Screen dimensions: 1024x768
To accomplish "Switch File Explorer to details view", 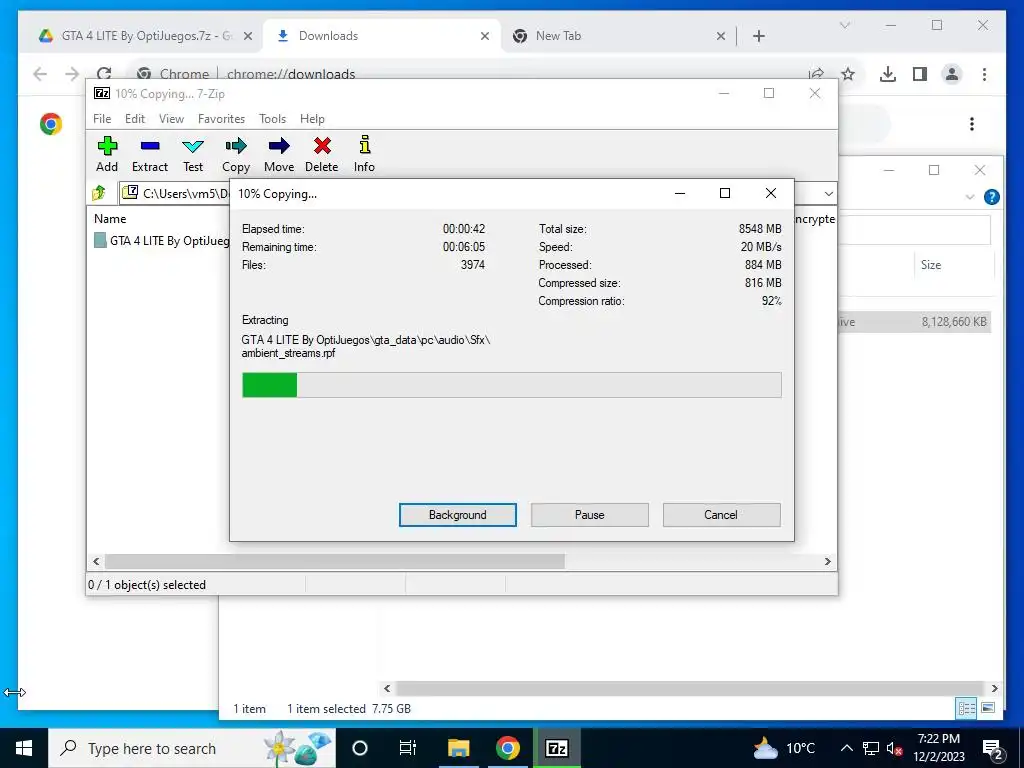I will coord(967,708).
